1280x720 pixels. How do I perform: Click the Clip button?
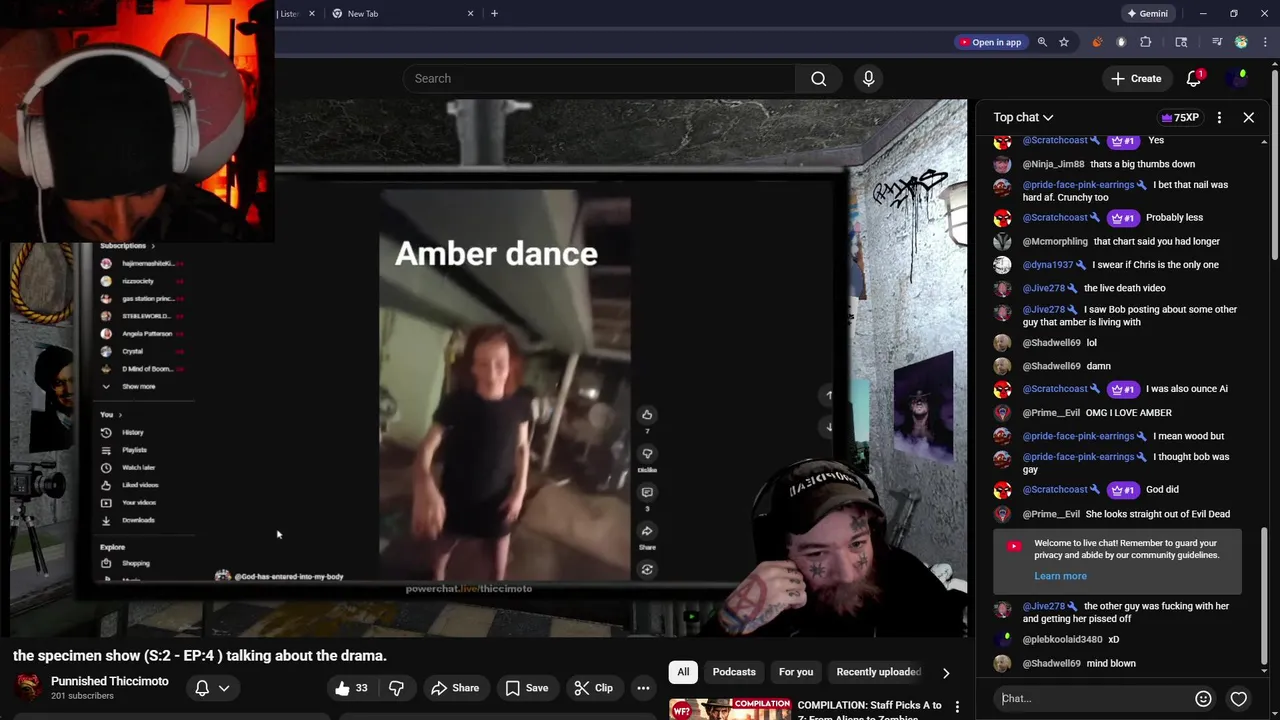pos(593,688)
